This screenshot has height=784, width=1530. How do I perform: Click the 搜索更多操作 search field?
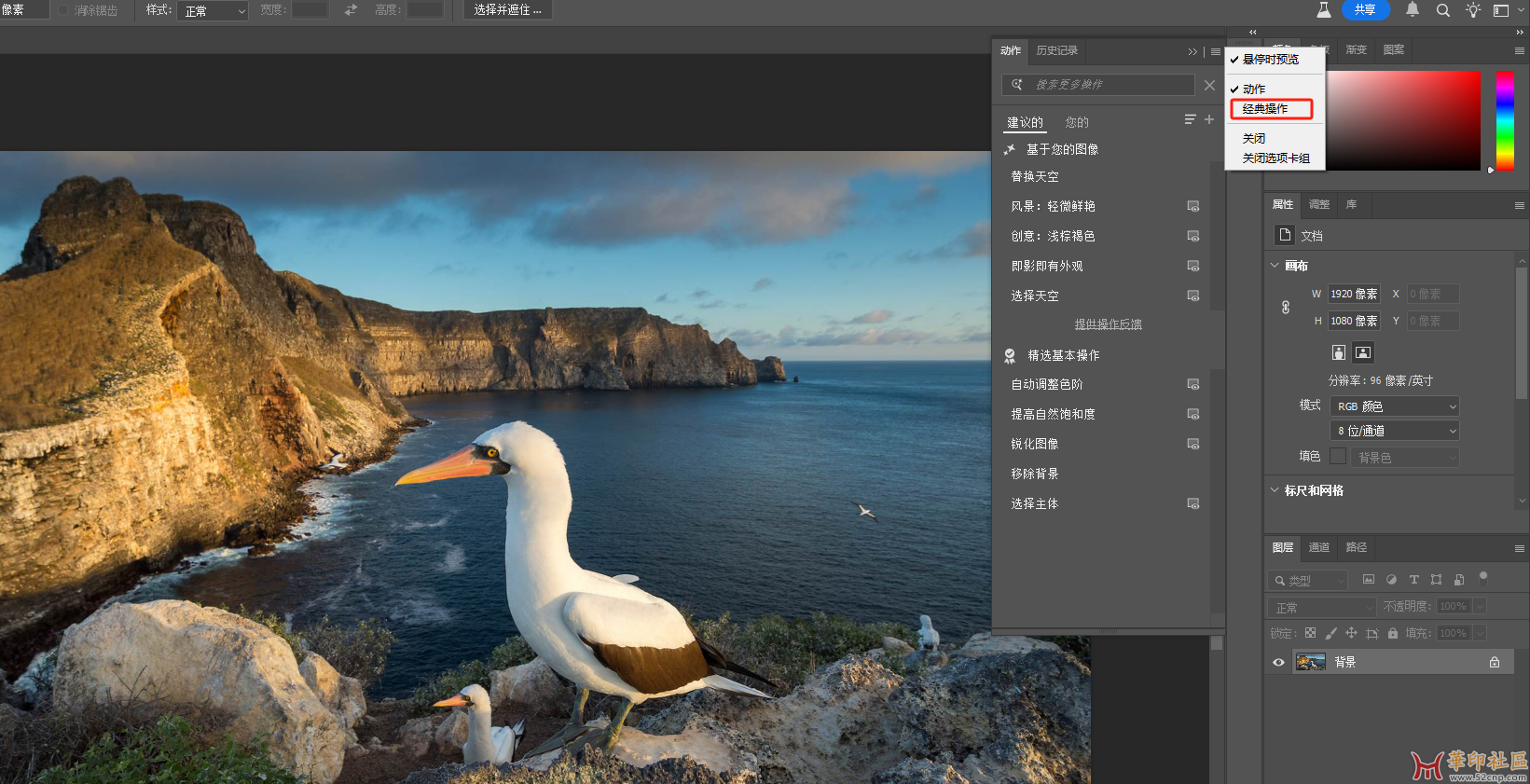[1098, 85]
